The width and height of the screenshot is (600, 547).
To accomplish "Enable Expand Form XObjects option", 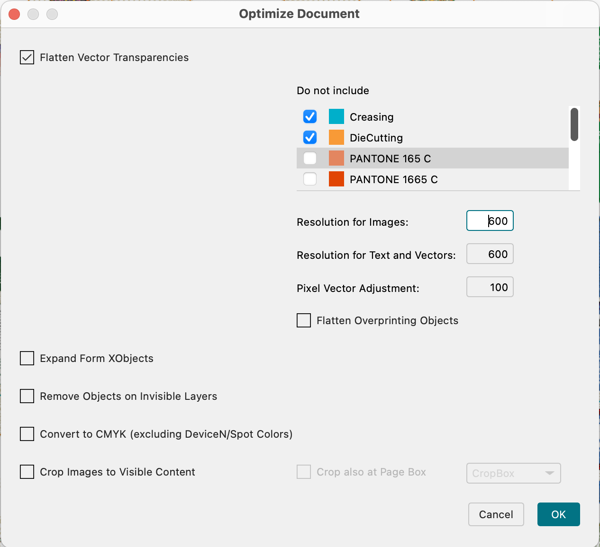I will [x=27, y=358].
